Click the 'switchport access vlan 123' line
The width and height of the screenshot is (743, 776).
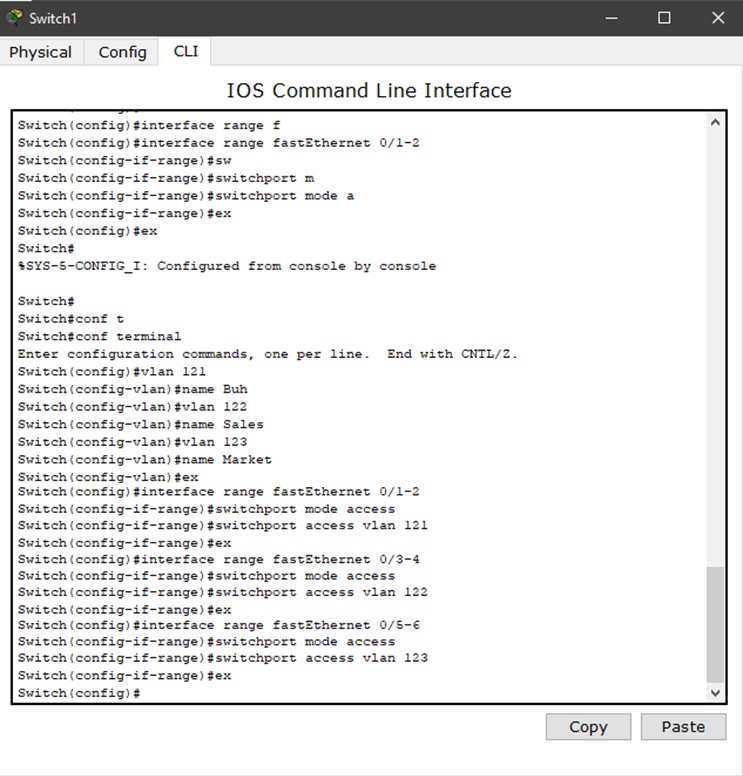pyautogui.click(x=223, y=658)
